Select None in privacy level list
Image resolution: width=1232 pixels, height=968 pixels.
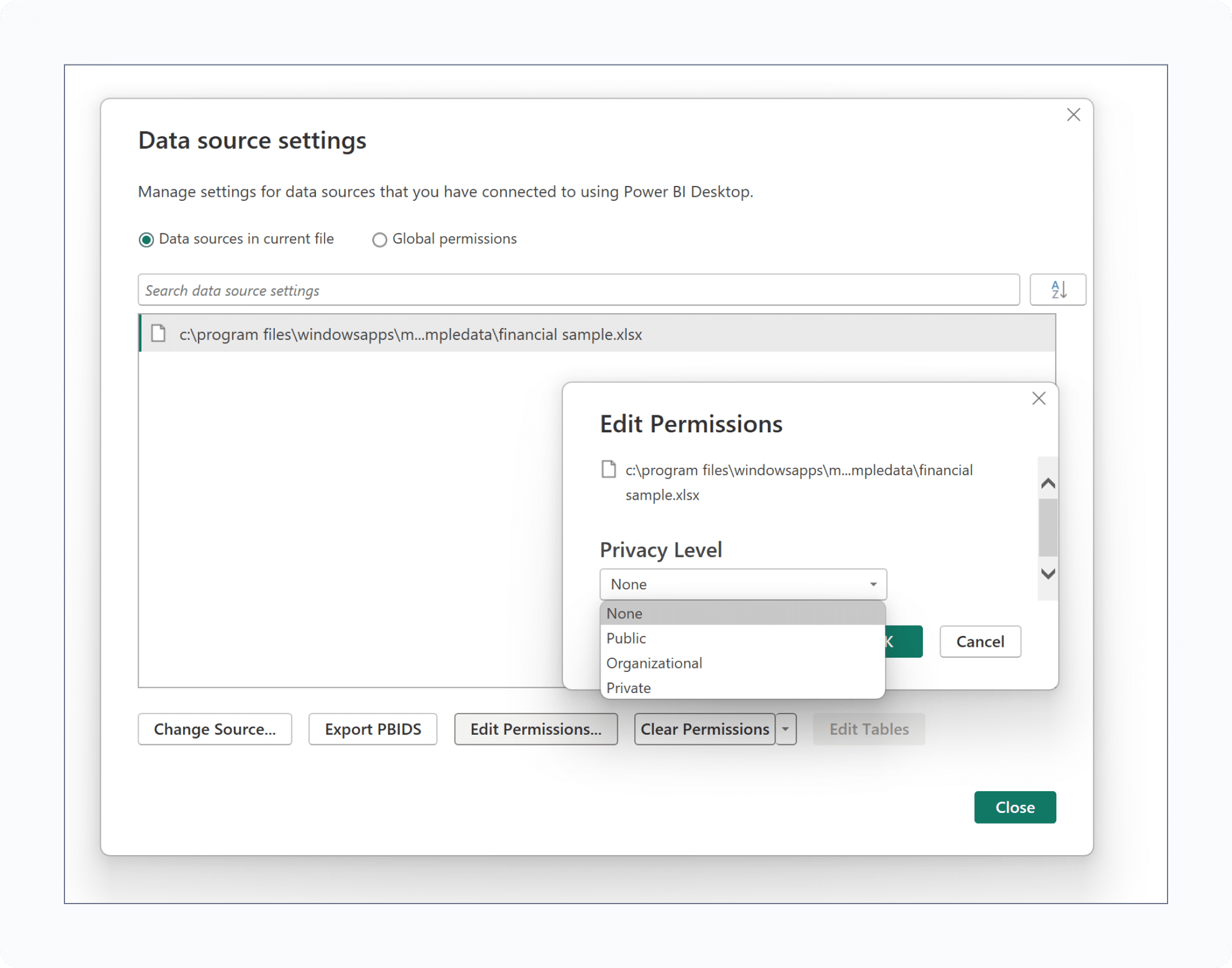tap(625, 613)
